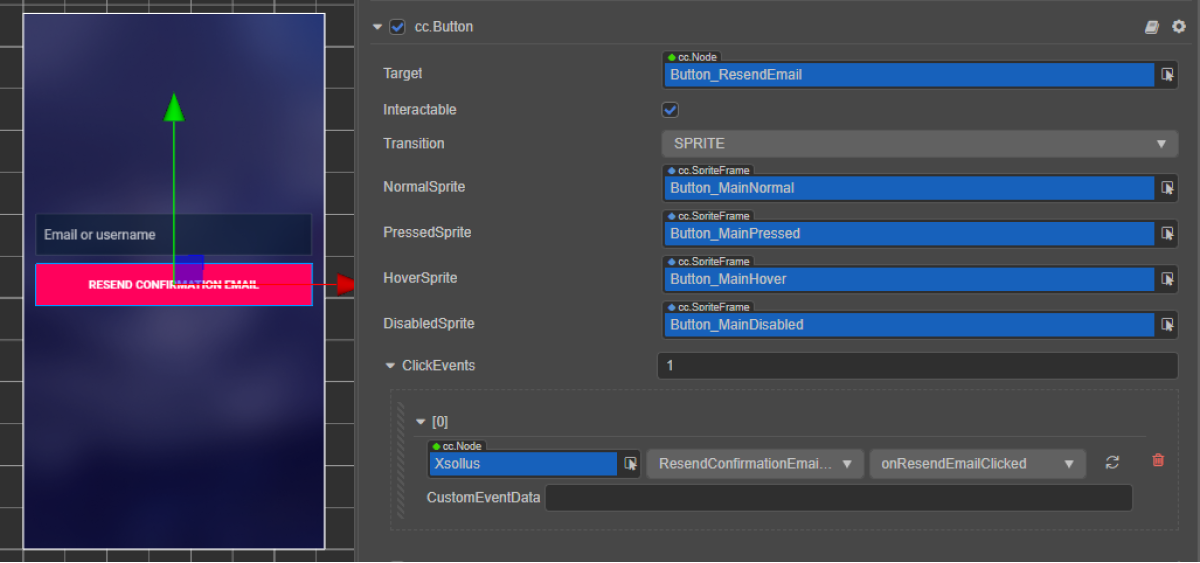The image size is (1200, 563).
Task: Click the Email or username field in preview
Action: (173, 235)
